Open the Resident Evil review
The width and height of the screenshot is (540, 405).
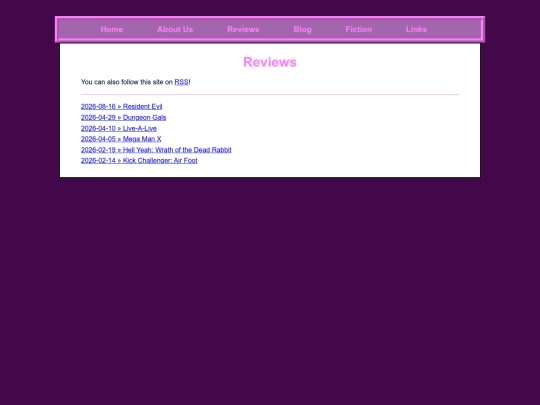click(x=122, y=106)
